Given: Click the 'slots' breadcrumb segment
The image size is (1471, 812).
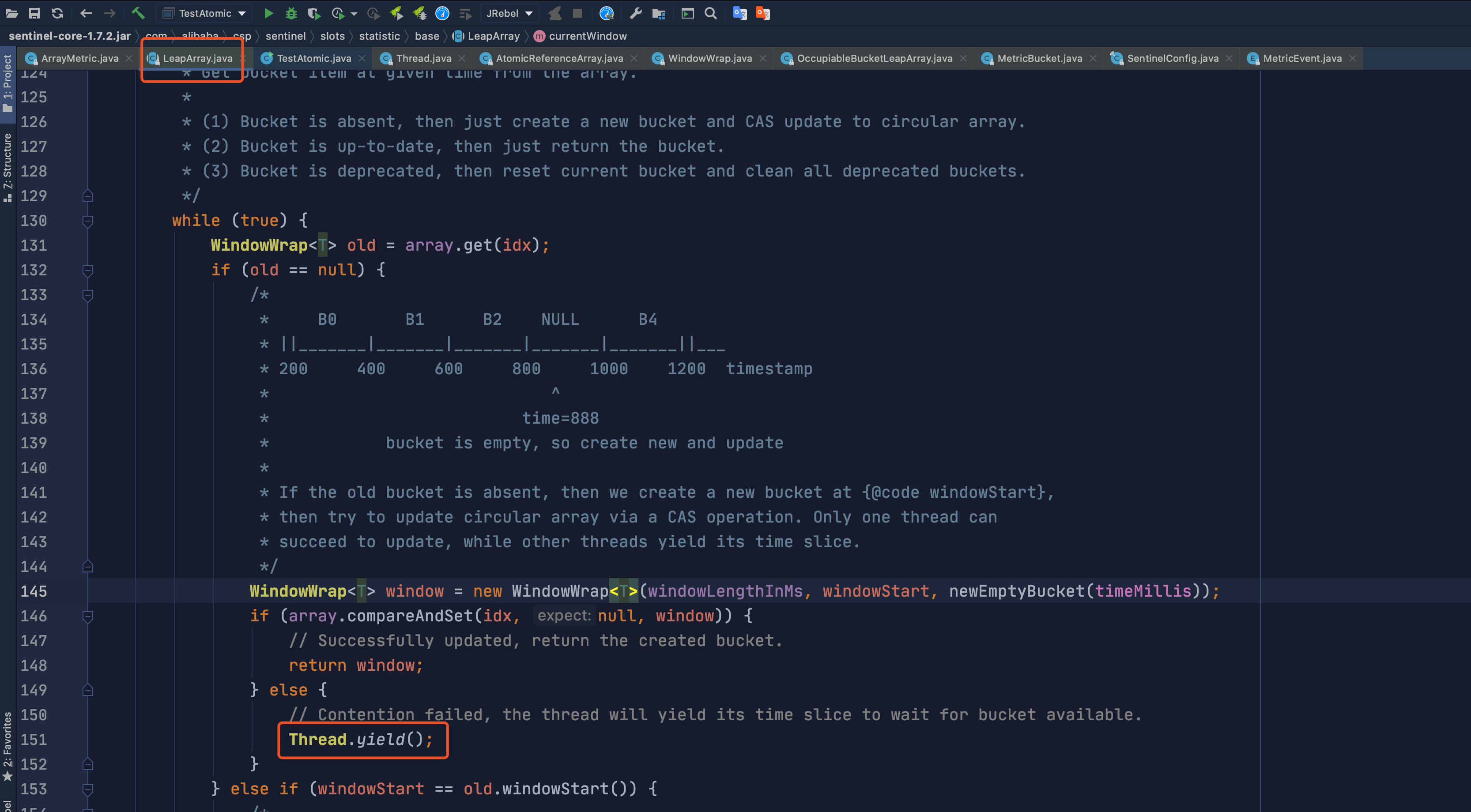Looking at the screenshot, I should tap(332, 36).
